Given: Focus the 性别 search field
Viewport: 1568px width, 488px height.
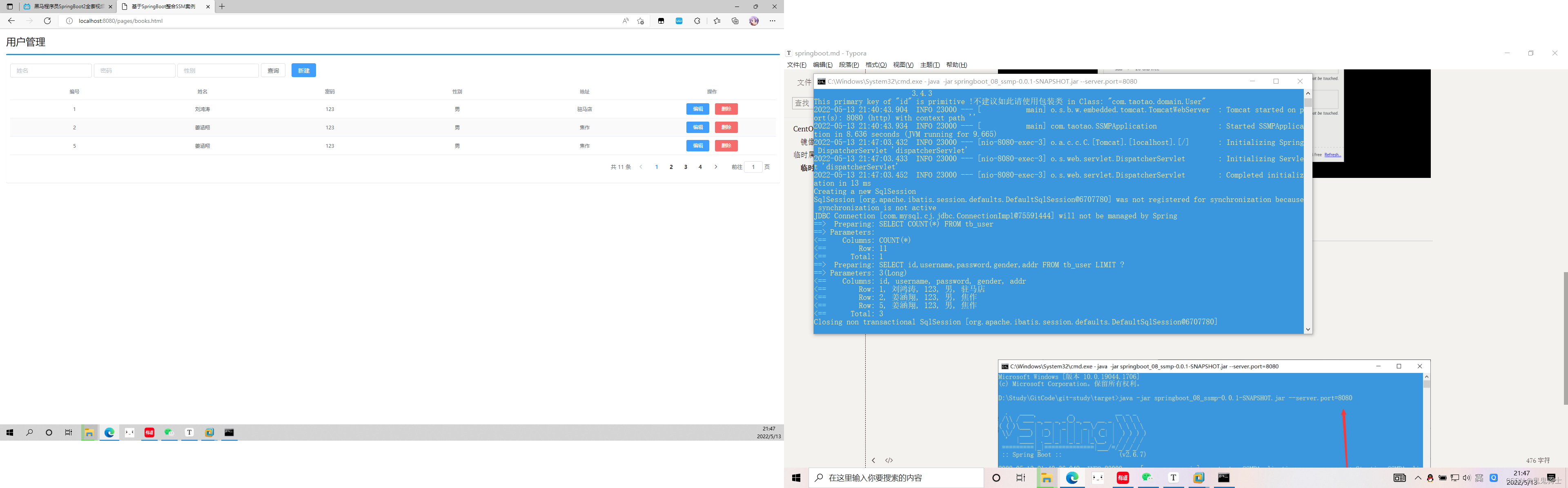Looking at the screenshot, I should coord(218,71).
